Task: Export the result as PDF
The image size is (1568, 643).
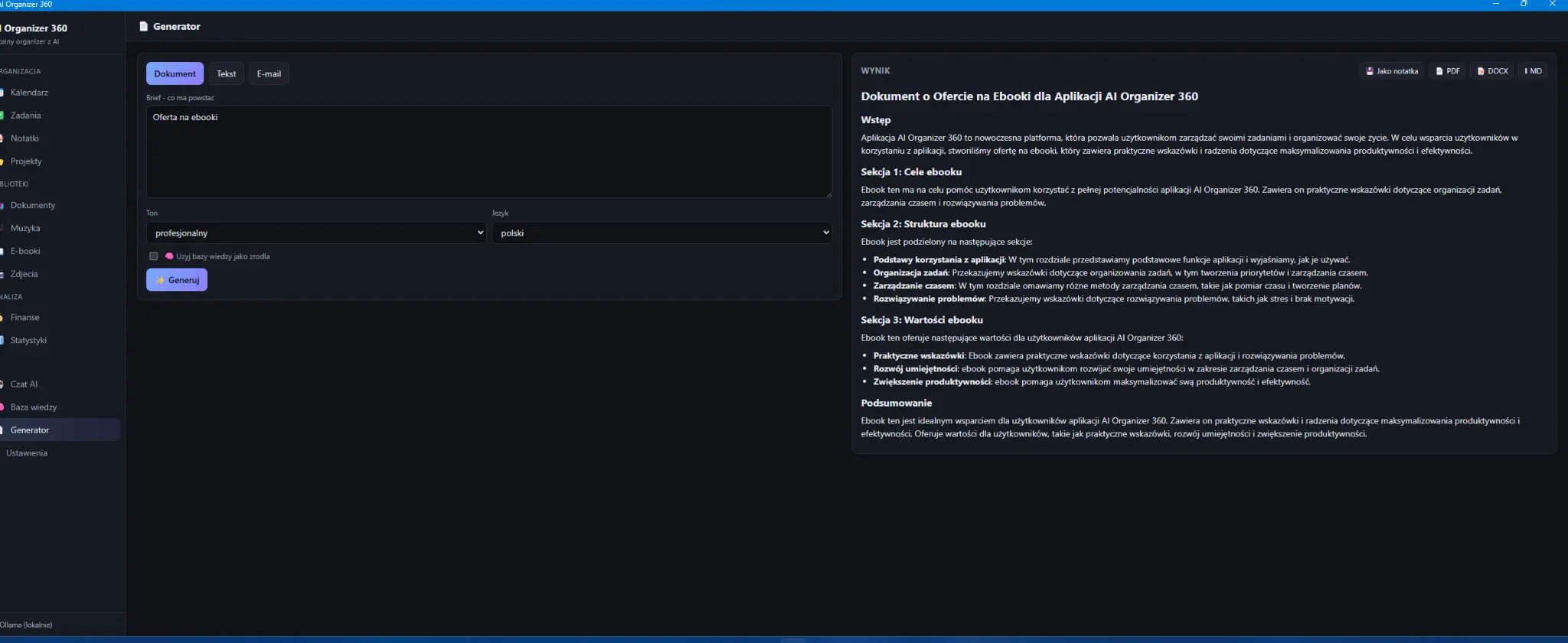Action: (x=1447, y=71)
